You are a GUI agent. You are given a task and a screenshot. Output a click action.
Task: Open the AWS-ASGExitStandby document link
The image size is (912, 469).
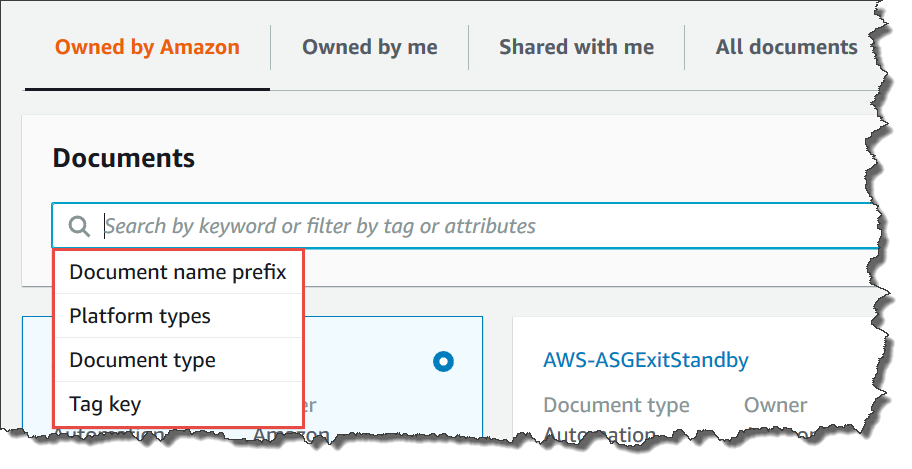[x=646, y=360]
